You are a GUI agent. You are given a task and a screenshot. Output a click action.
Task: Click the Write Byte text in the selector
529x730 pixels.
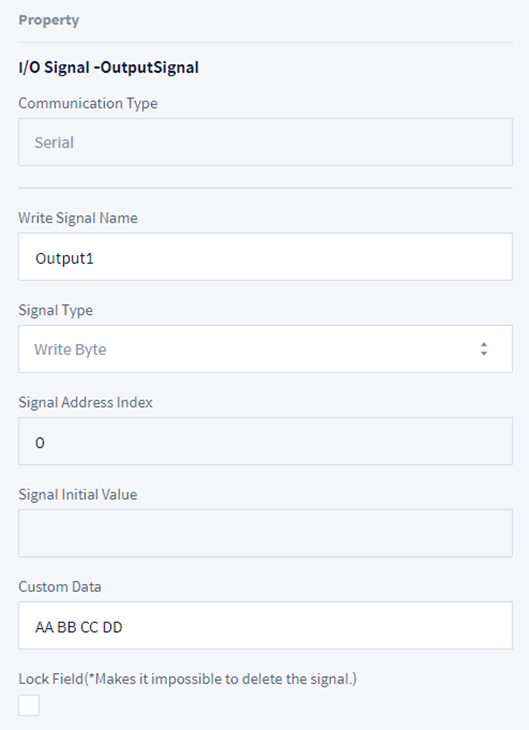coord(70,350)
